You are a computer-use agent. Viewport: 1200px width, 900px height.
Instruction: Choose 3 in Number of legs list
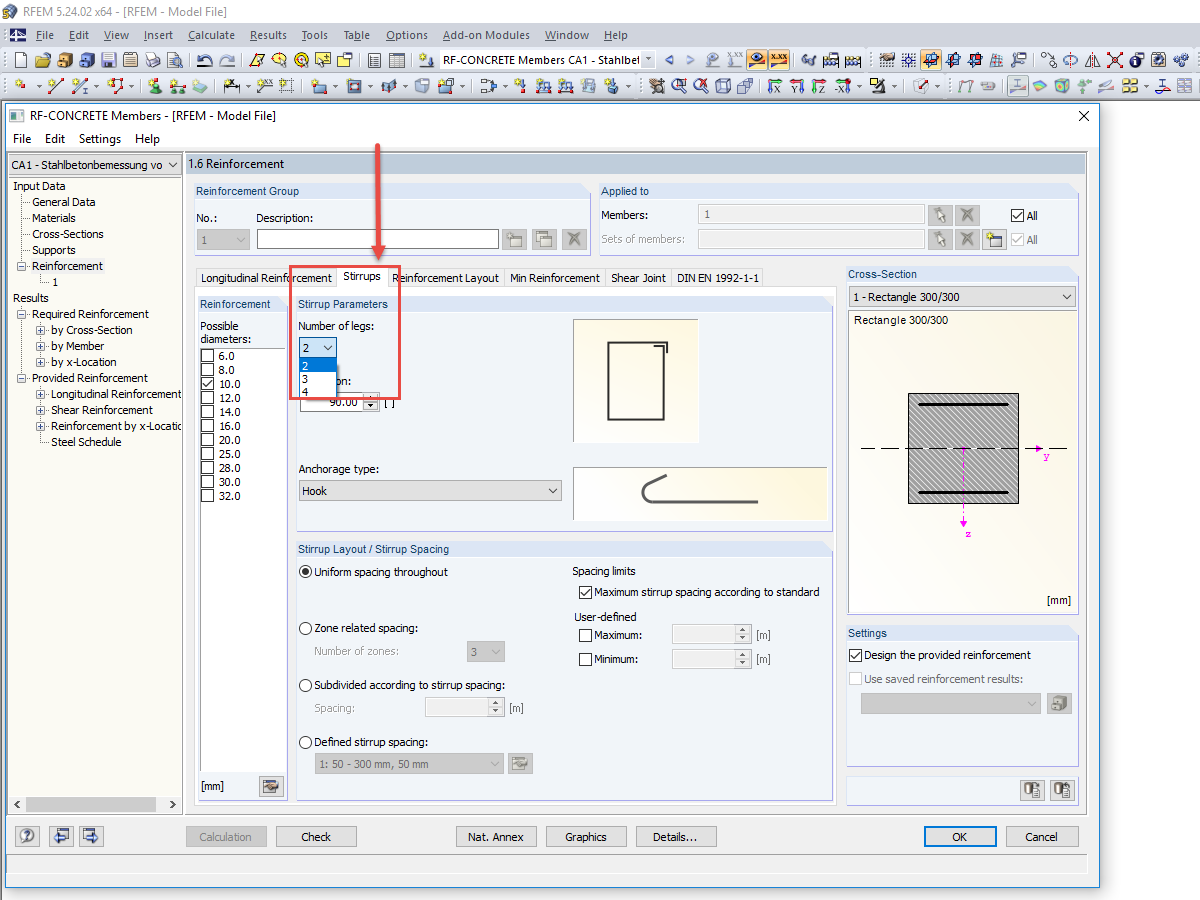pos(318,379)
